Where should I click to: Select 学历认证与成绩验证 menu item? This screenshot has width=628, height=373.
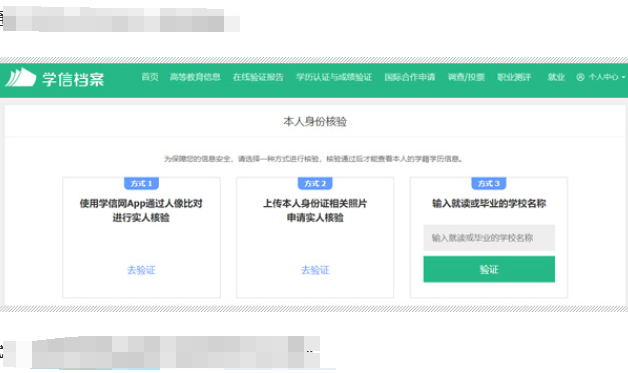click(x=334, y=77)
